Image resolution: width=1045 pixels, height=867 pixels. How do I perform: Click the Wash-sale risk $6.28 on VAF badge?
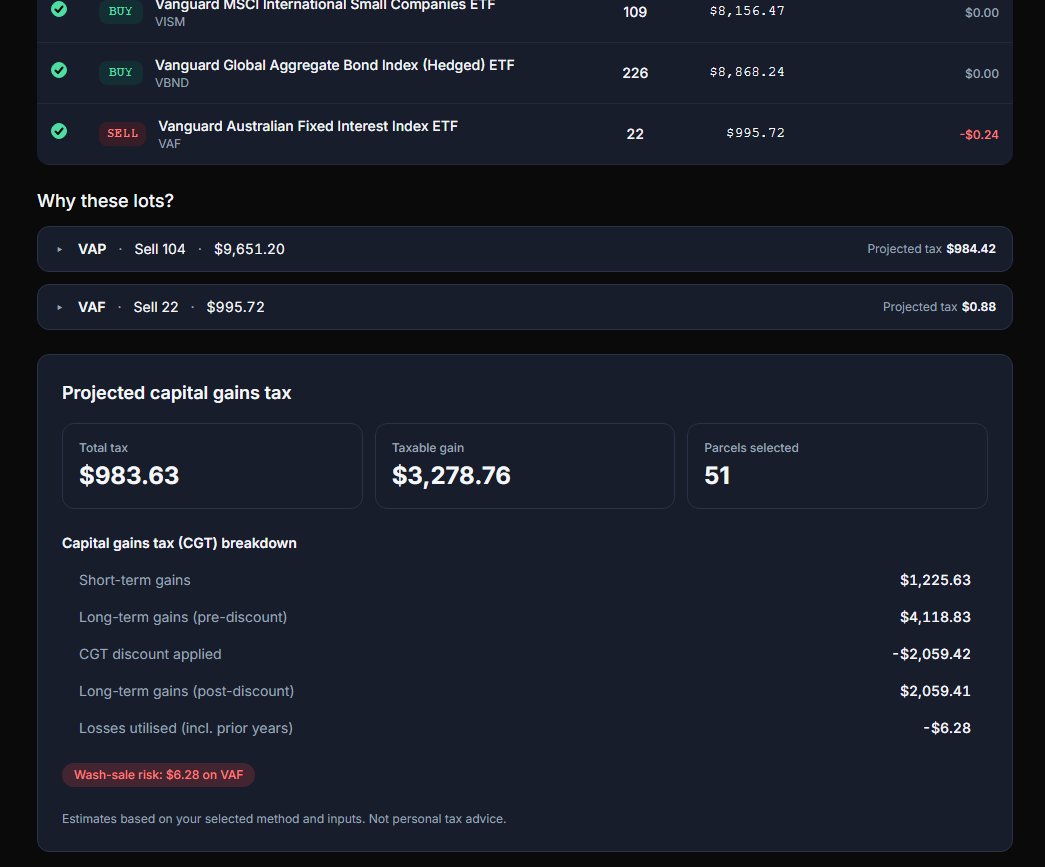click(x=159, y=775)
